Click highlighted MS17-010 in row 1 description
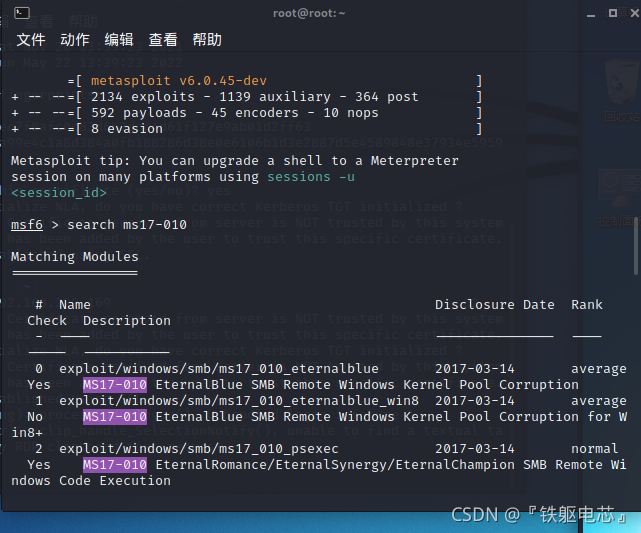 pyautogui.click(x=115, y=417)
